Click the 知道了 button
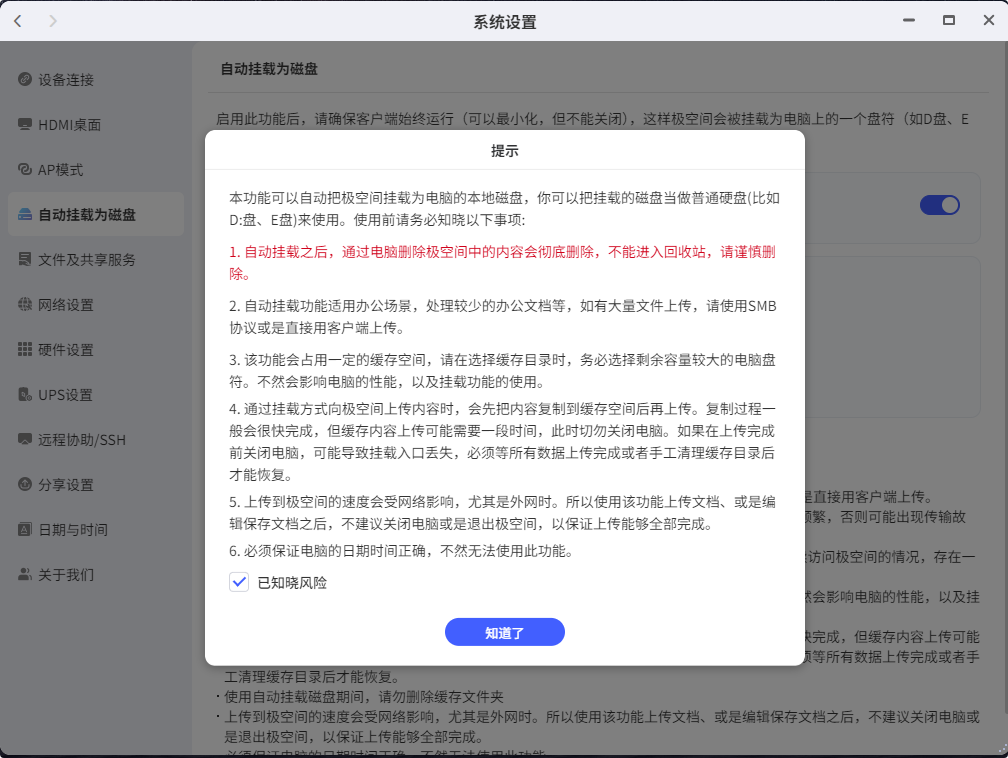Screen dimensions: 1008x758 tap(505, 633)
